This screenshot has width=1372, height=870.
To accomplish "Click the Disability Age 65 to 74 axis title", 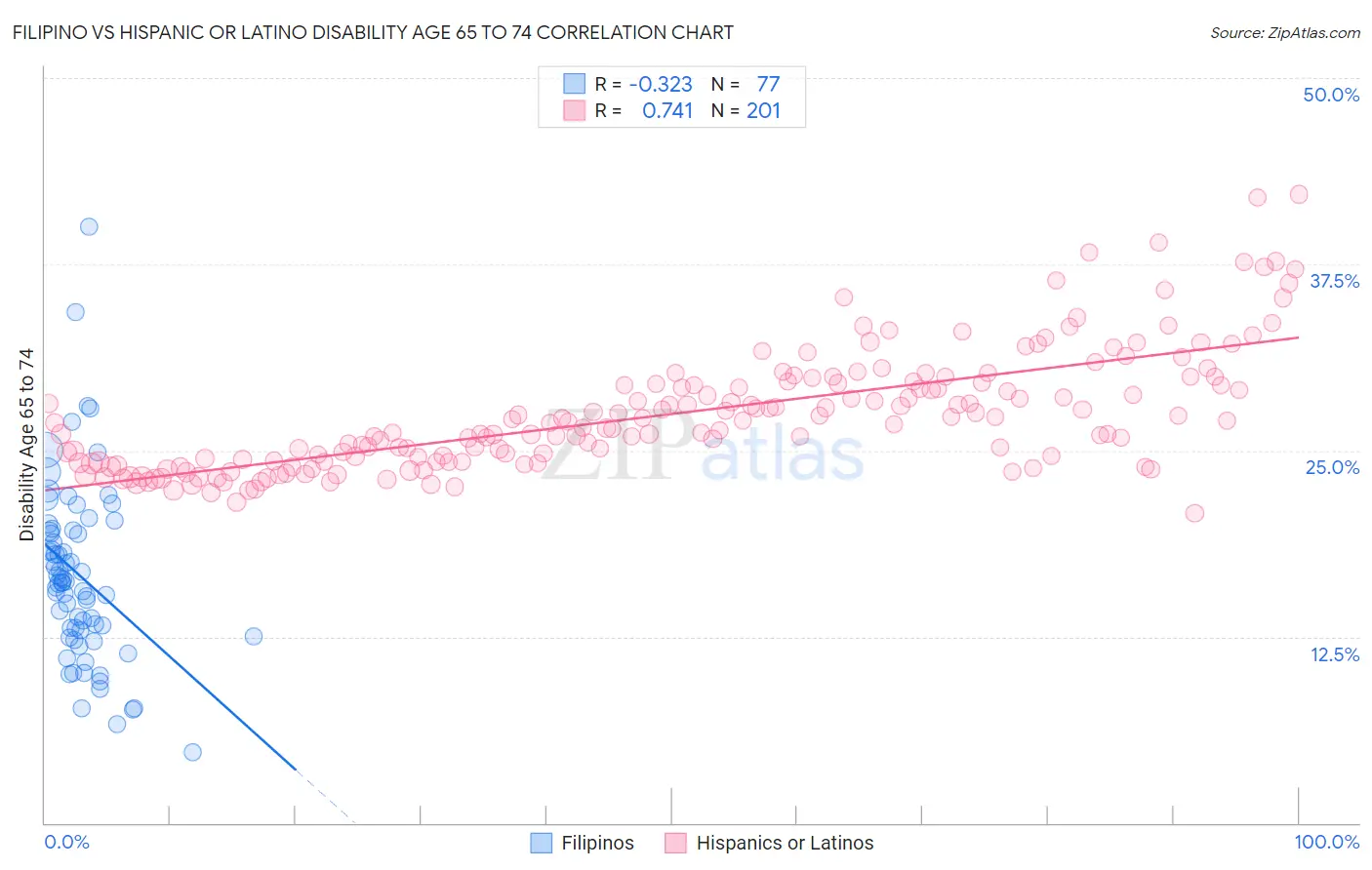I will pyautogui.click(x=26, y=445).
